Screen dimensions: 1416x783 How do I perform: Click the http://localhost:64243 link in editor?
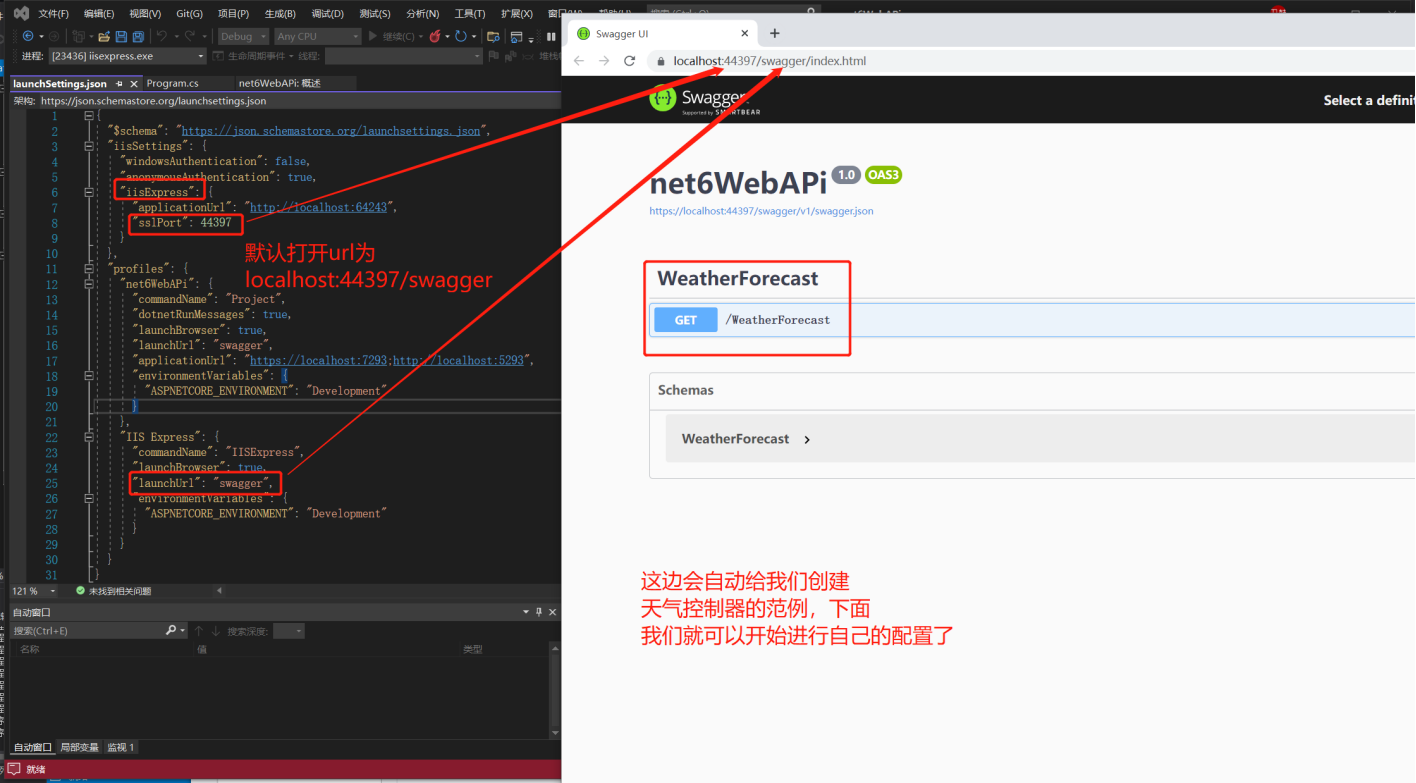318,207
